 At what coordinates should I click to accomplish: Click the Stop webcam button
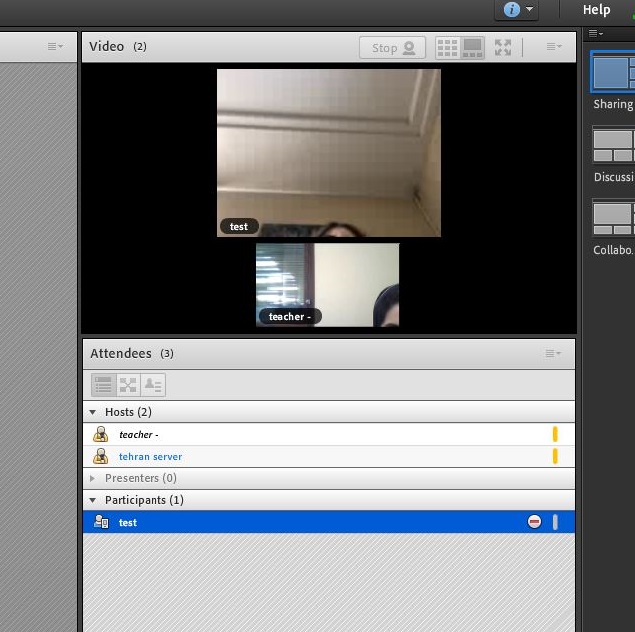pyautogui.click(x=392, y=48)
